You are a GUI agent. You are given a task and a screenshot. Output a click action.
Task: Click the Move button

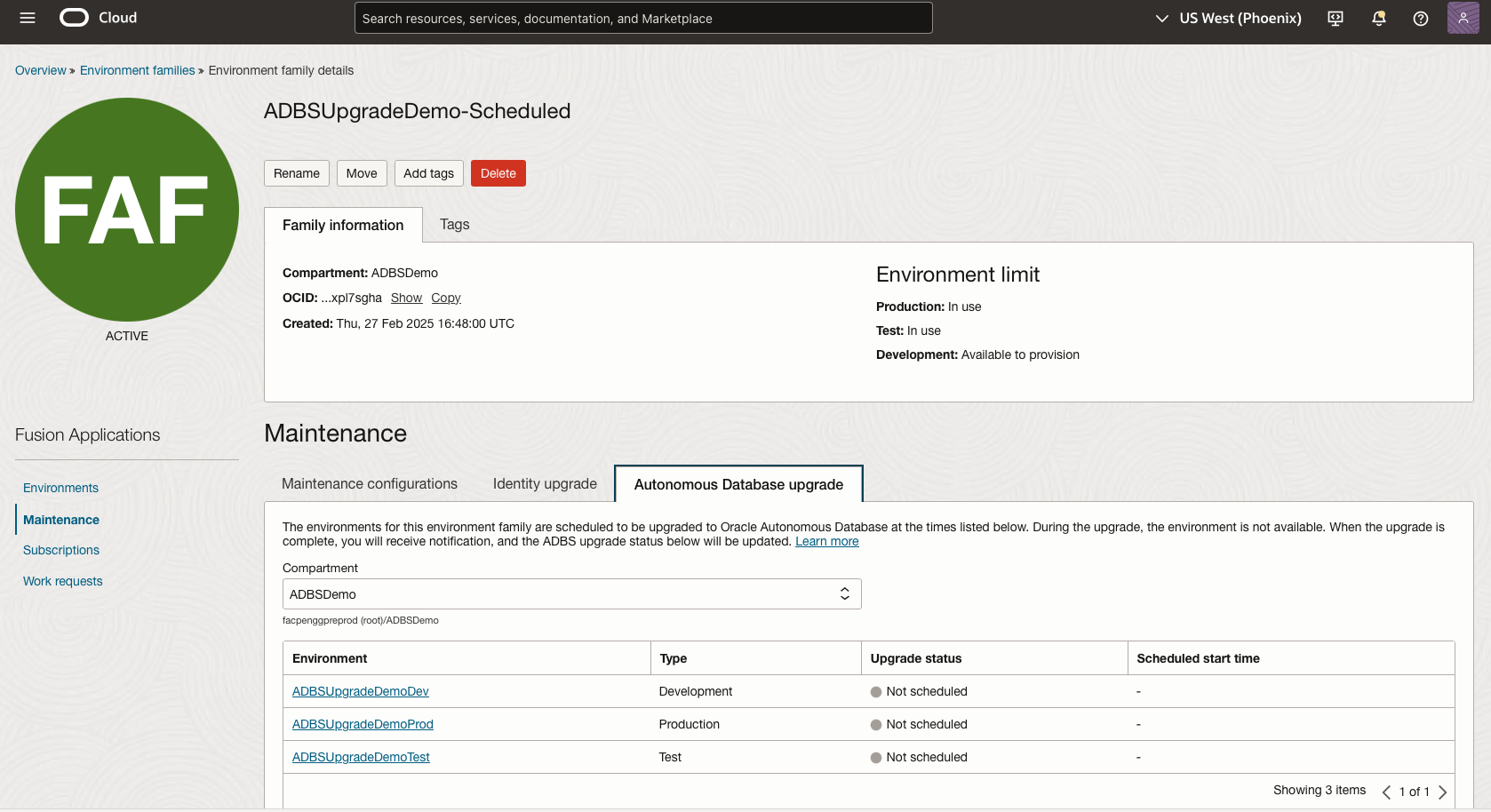click(362, 173)
